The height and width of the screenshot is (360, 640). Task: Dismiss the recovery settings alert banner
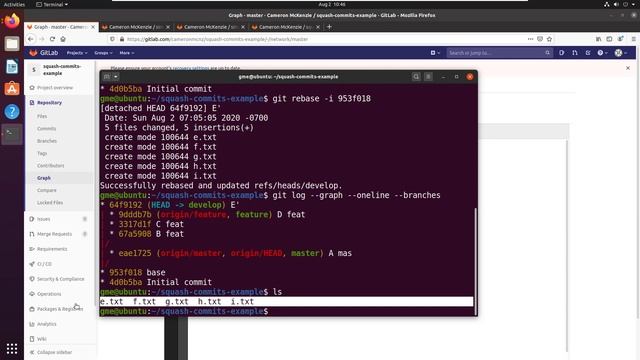pos(628,68)
